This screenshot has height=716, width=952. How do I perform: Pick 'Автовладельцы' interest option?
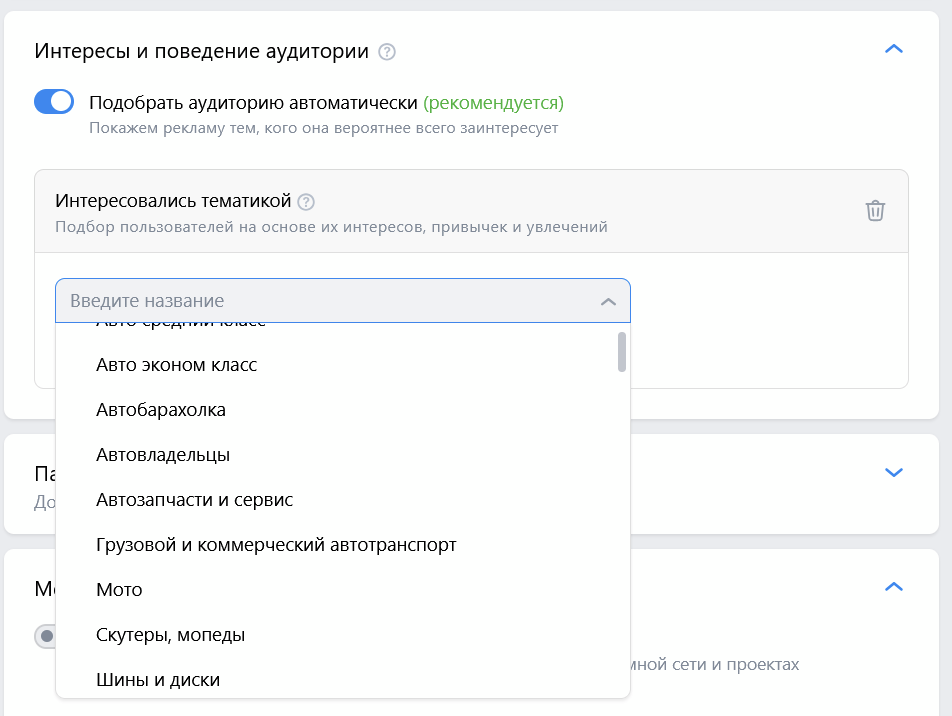[x=343, y=455]
